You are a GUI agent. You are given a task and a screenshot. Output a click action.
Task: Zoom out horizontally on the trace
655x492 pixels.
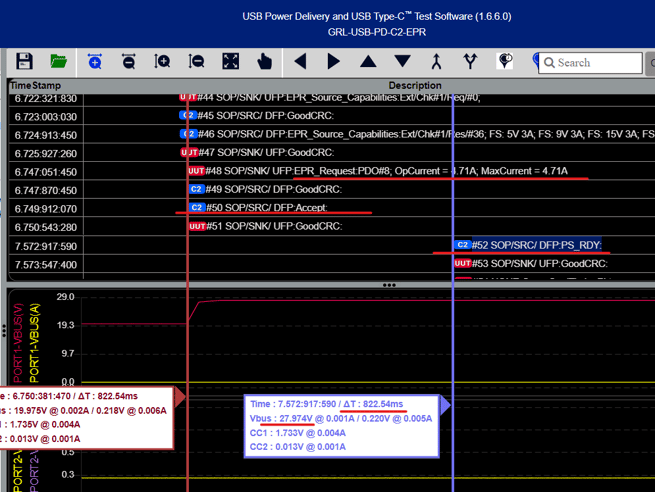click(x=129, y=61)
